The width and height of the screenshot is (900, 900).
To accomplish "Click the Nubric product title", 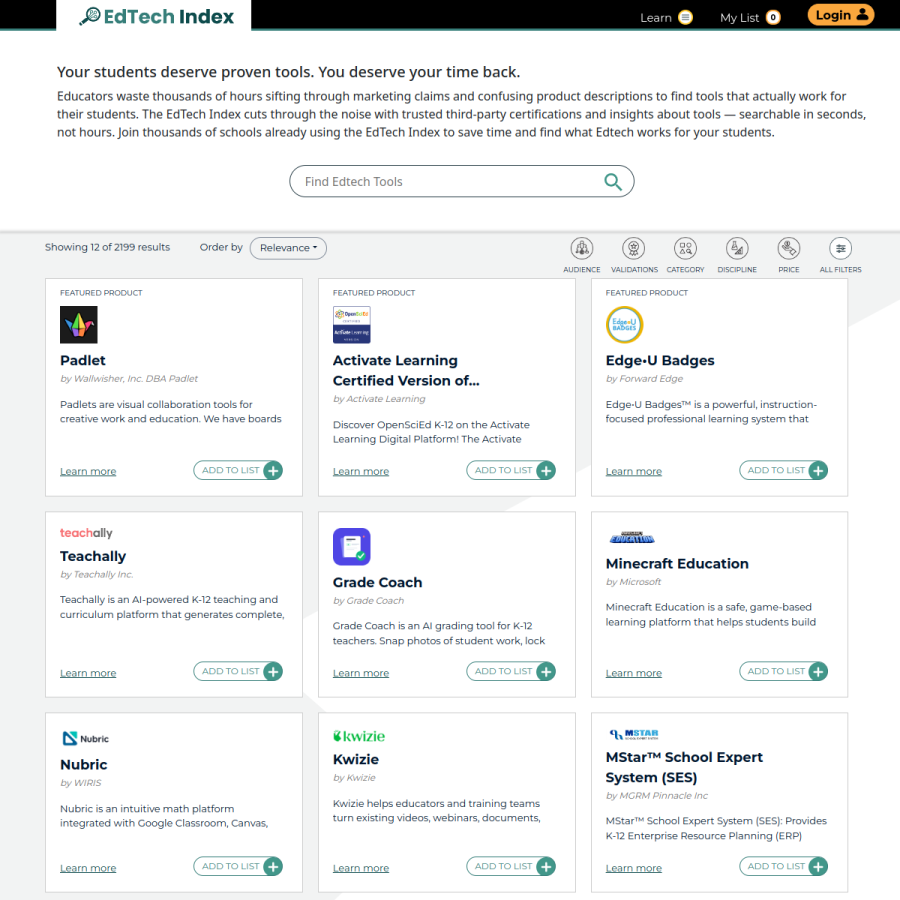I will [x=84, y=765].
